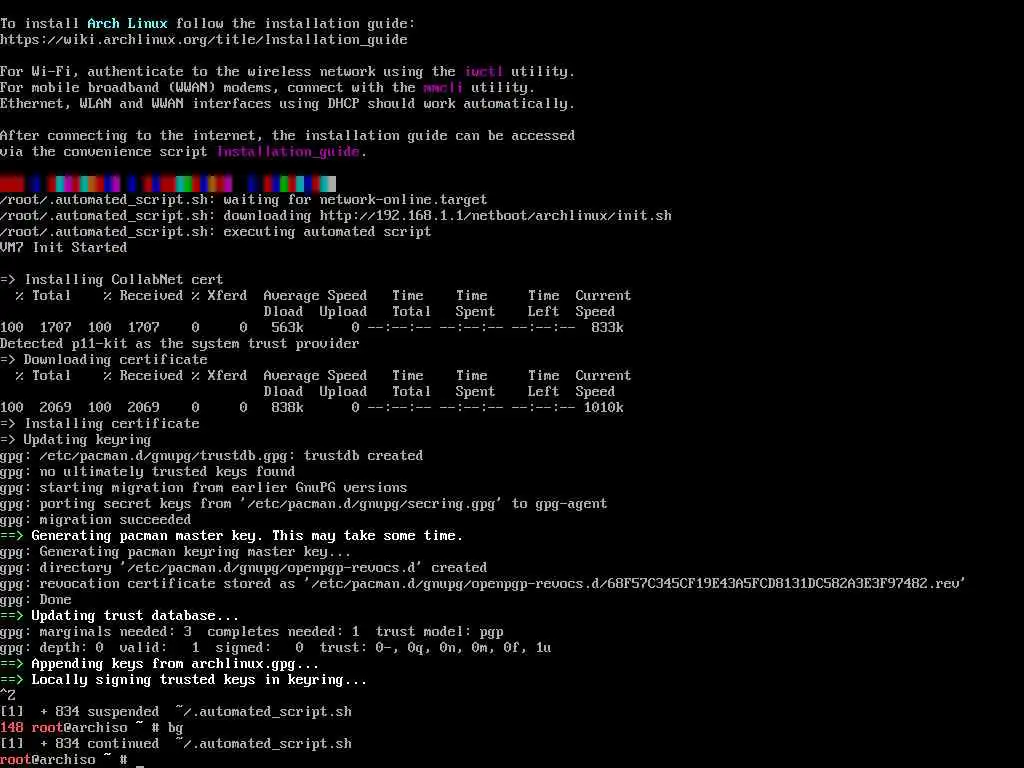Click '=> Updating keyring' line

pyautogui.click(x=76, y=440)
